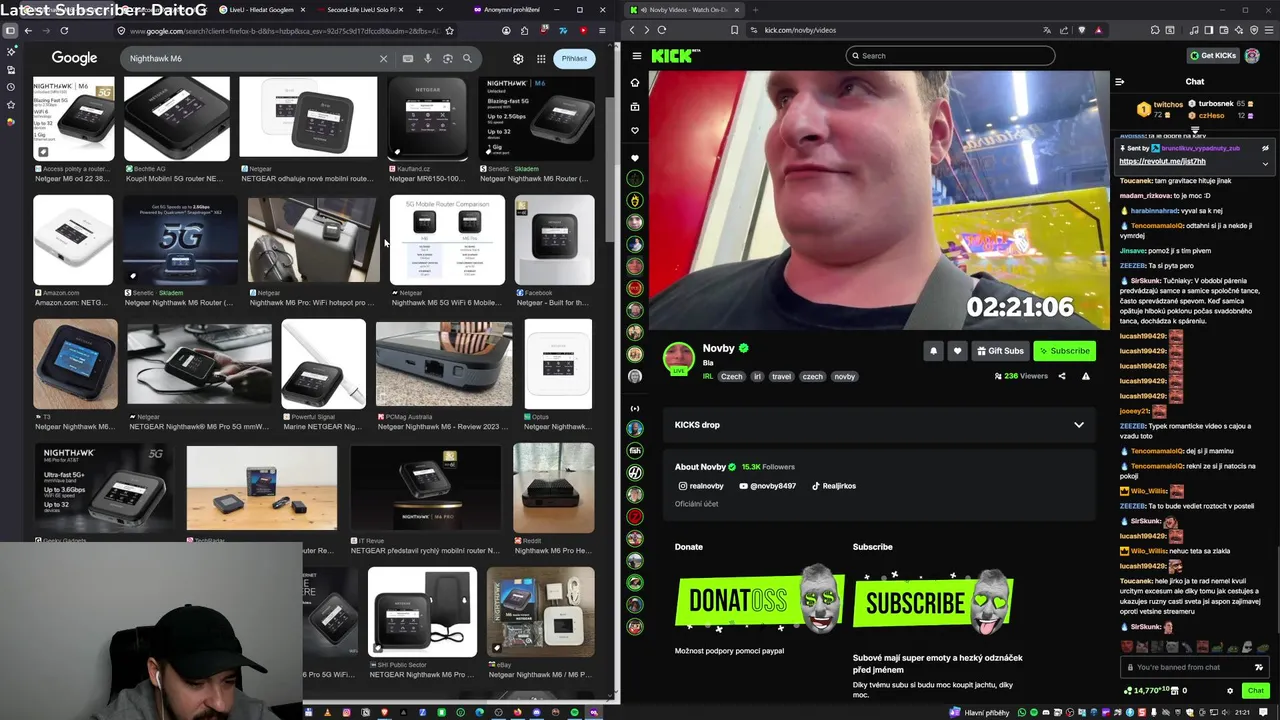This screenshot has width=1280, height=720.
Task: Open Kick chat settings gear
Action: coord(1230,690)
